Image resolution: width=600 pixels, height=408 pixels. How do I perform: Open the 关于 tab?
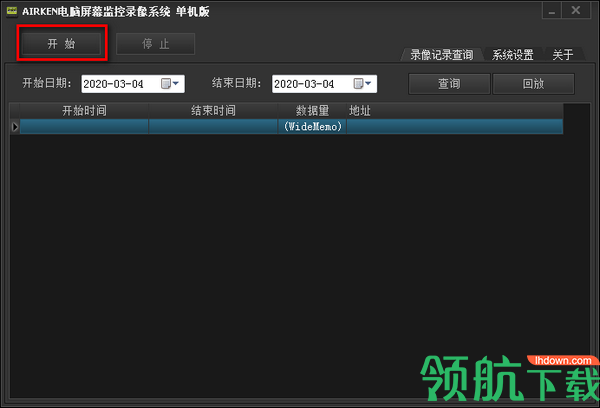(562, 55)
